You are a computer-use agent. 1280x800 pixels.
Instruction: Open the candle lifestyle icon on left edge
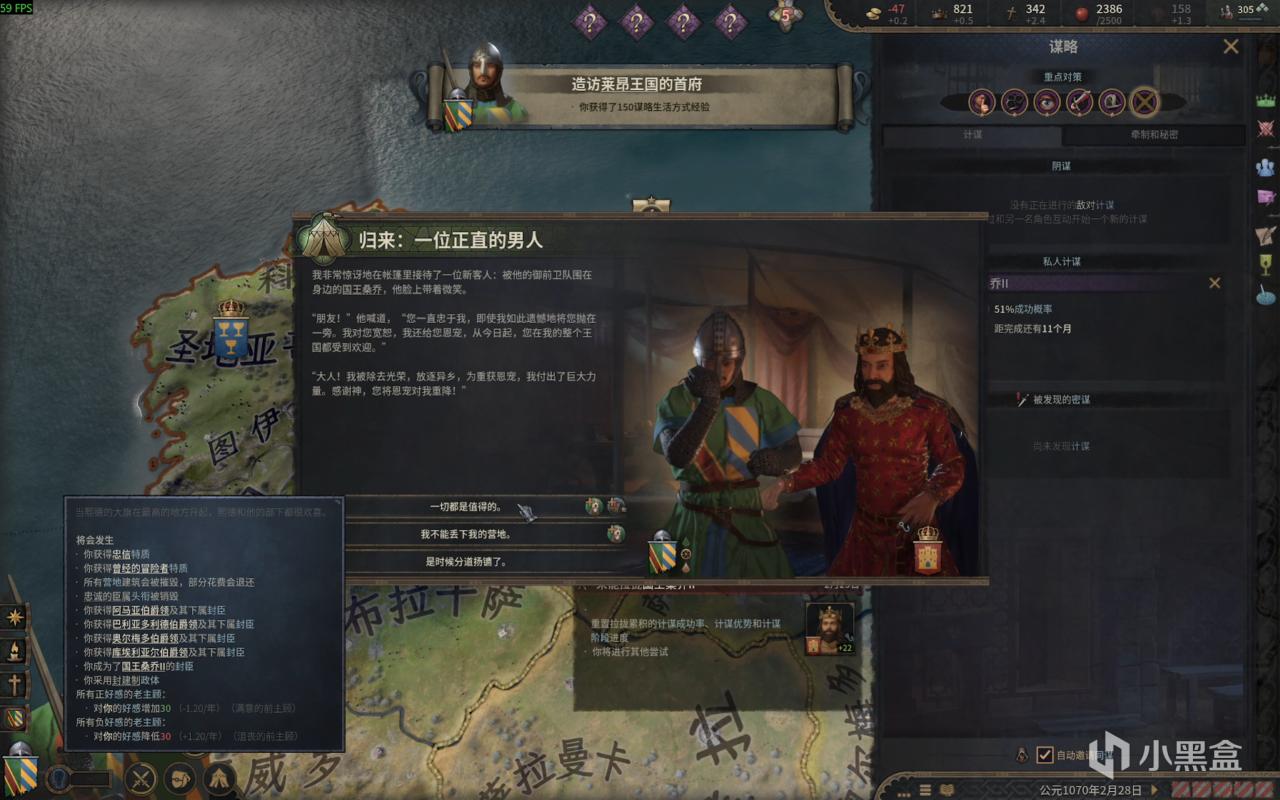point(15,651)
